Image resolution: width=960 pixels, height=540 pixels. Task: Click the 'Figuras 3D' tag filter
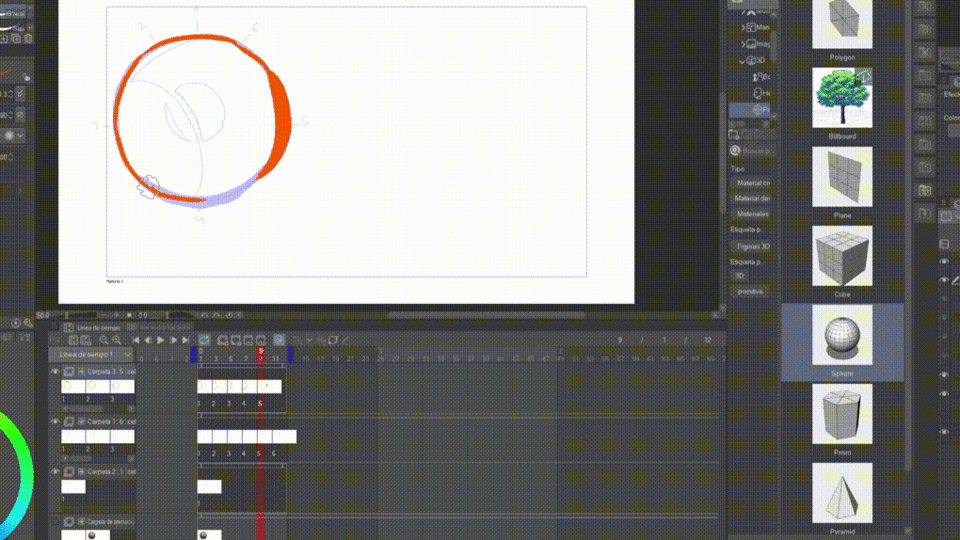tap(753, 247)
